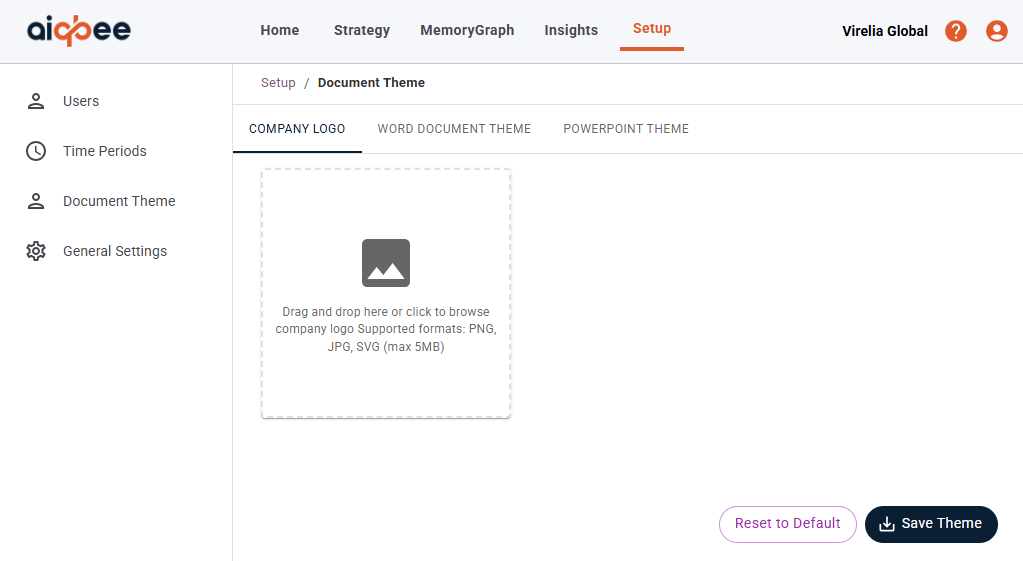Go to the Home menu

[x=280, y=30]
